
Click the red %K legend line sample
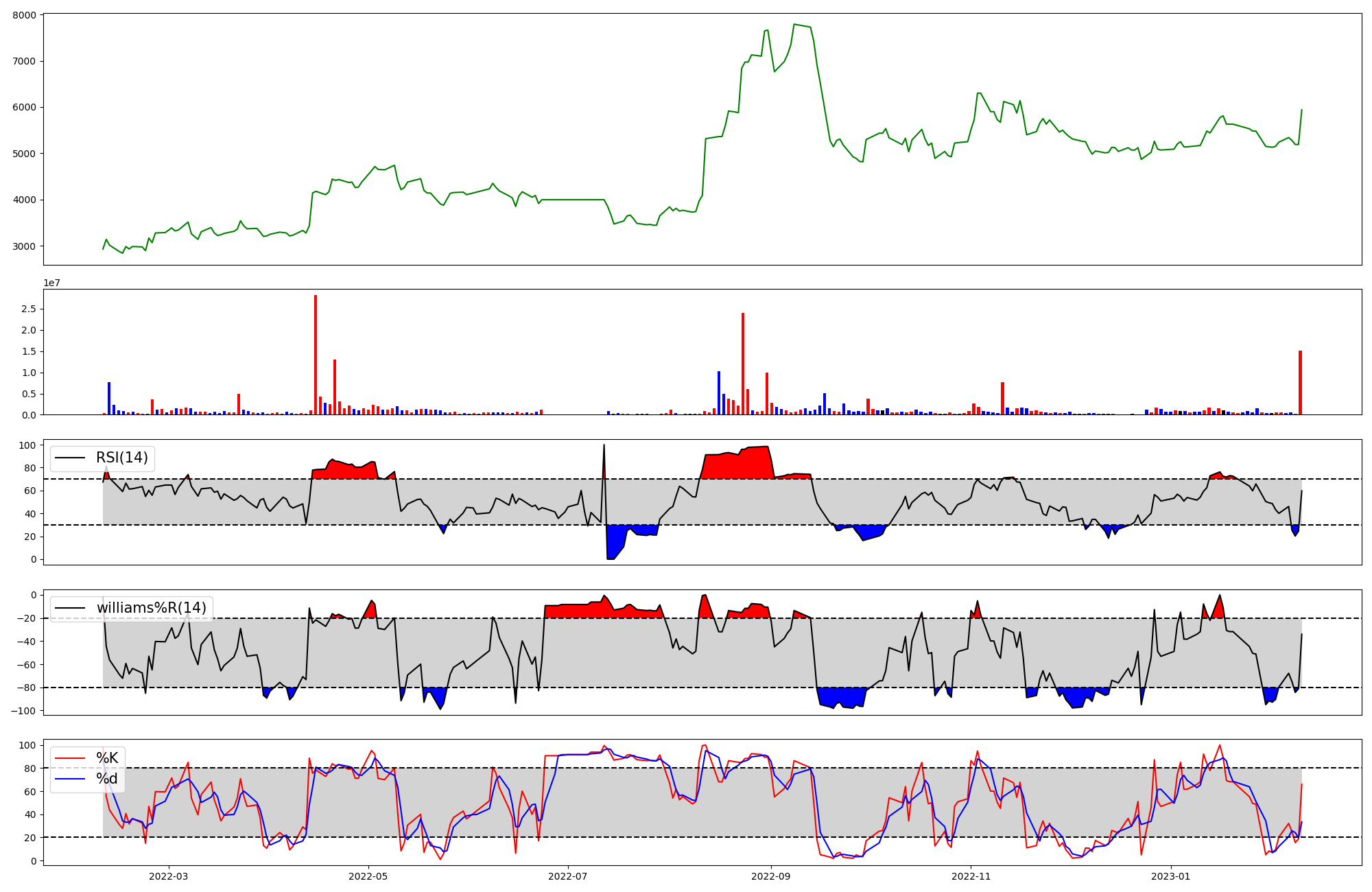(x=70, y=758)
